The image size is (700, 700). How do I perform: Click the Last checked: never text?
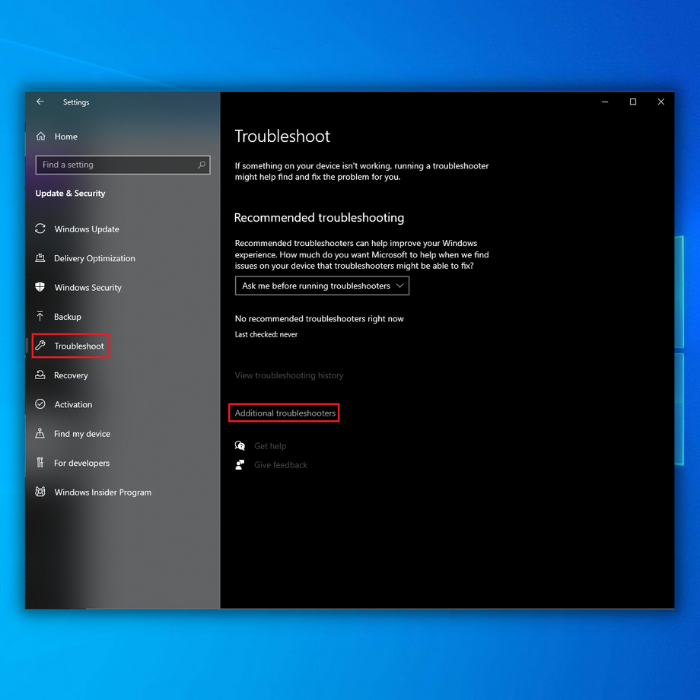pyautogui.click(x=266, y=334)
